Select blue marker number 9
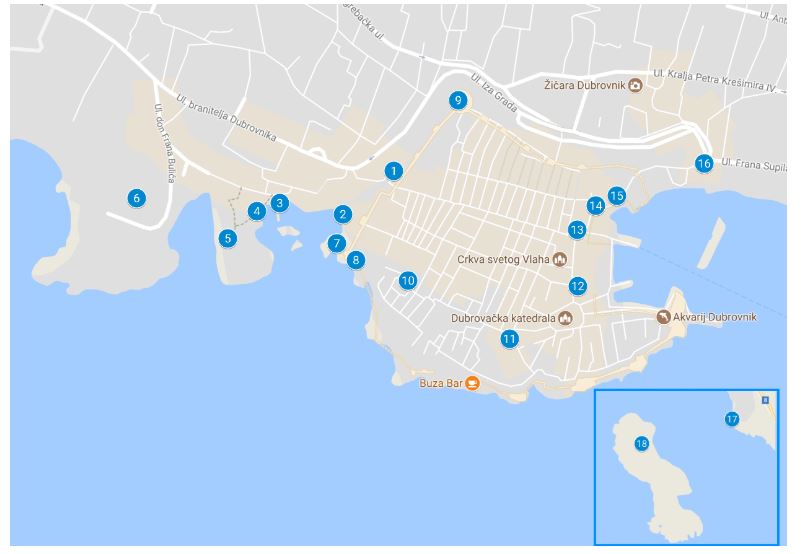The width and height of the screenshot is (801, 554). (x=458, y=100)
